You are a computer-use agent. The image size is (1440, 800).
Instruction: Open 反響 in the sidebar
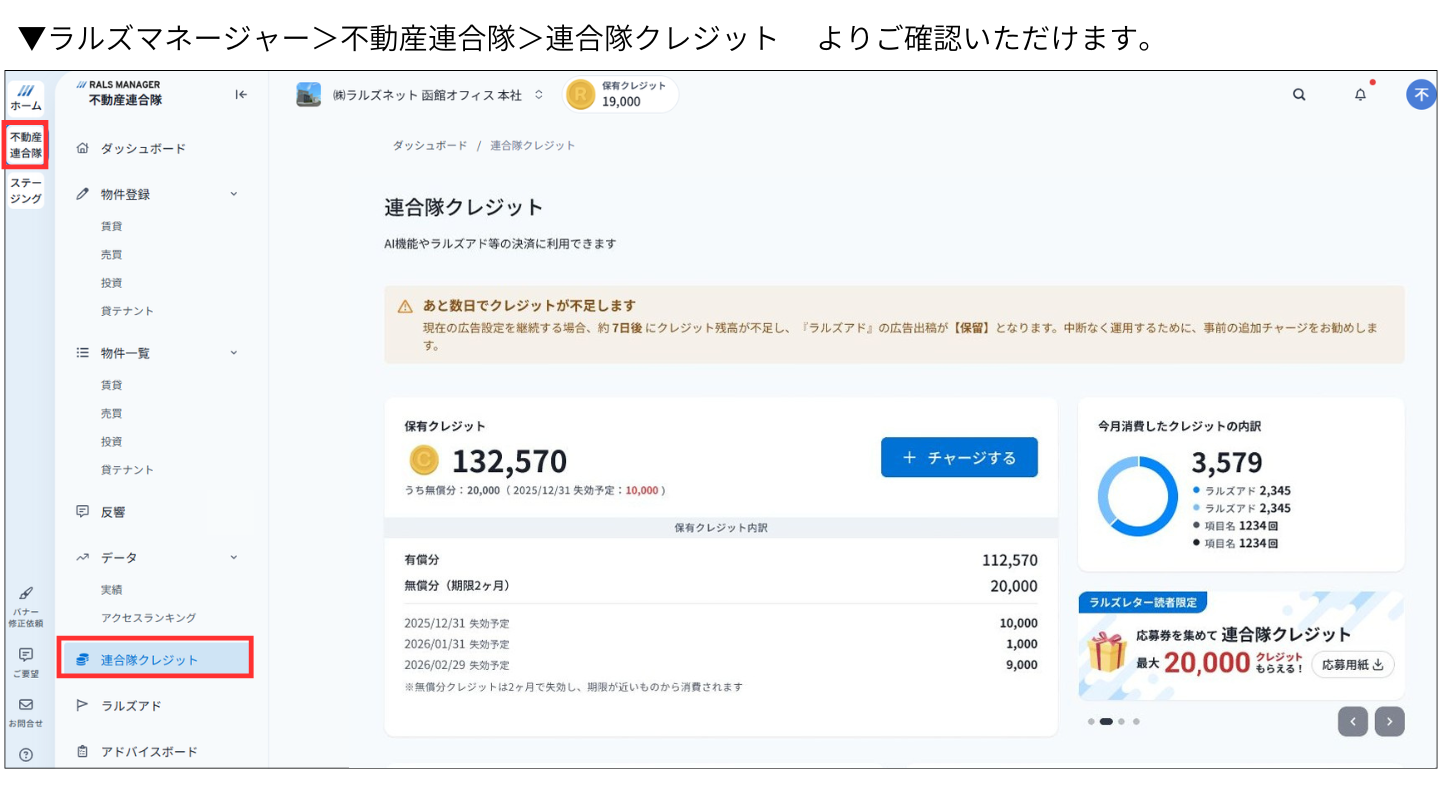[x=113, y=512]
